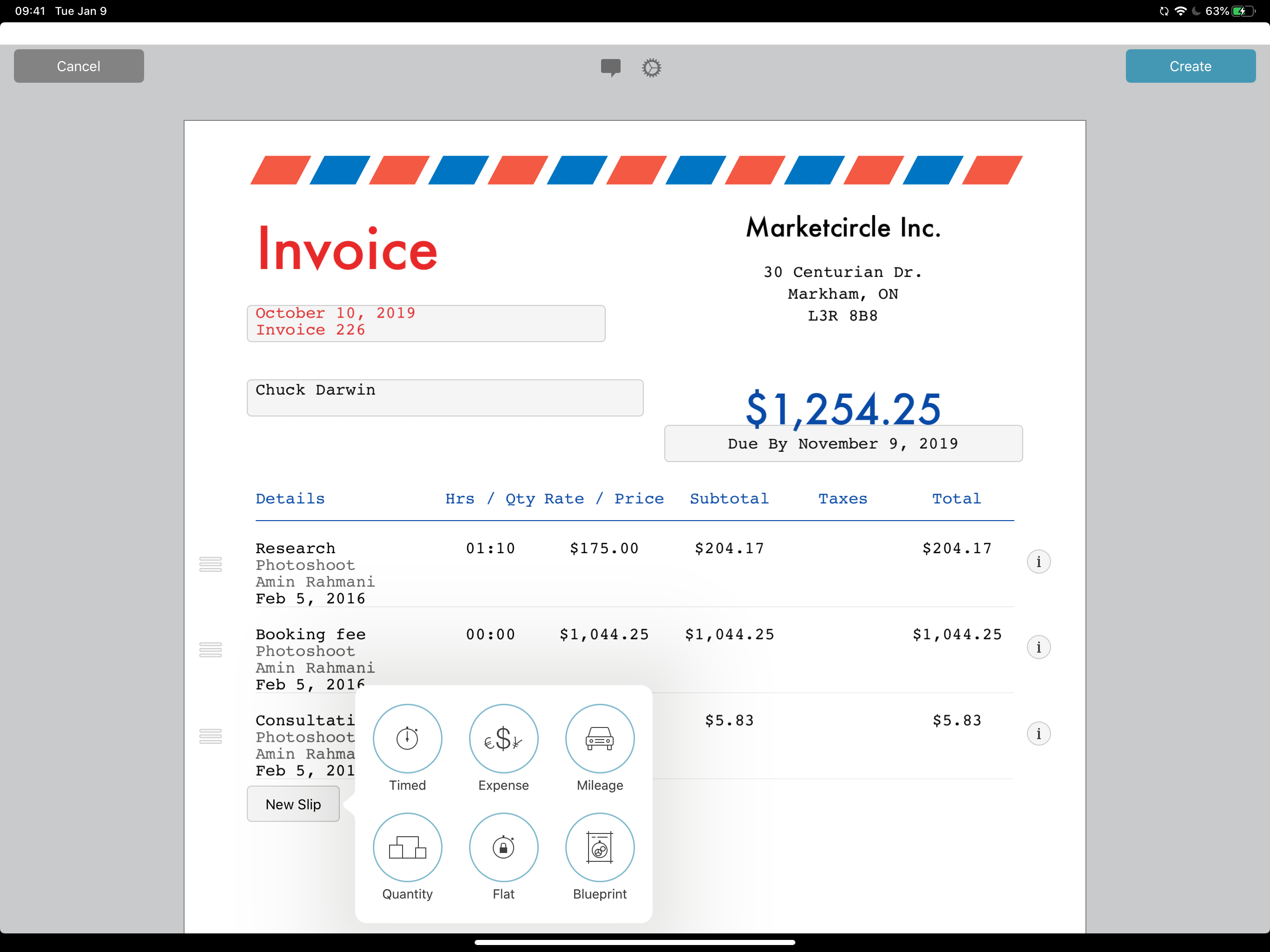The width and height of the screenshot is (1270, 952).
Task: Tap the Do Not Disturb moon icon
Action: coord(1197,11)
